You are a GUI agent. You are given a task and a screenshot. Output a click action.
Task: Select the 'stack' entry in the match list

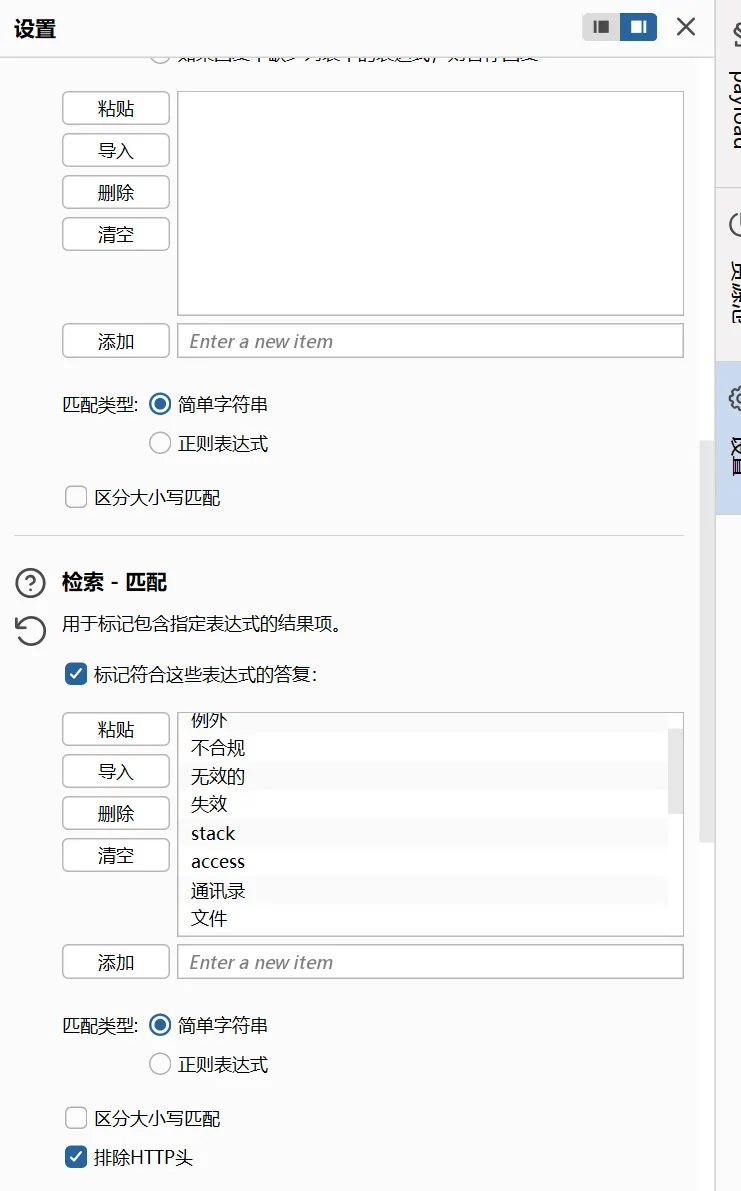point(213,833)
